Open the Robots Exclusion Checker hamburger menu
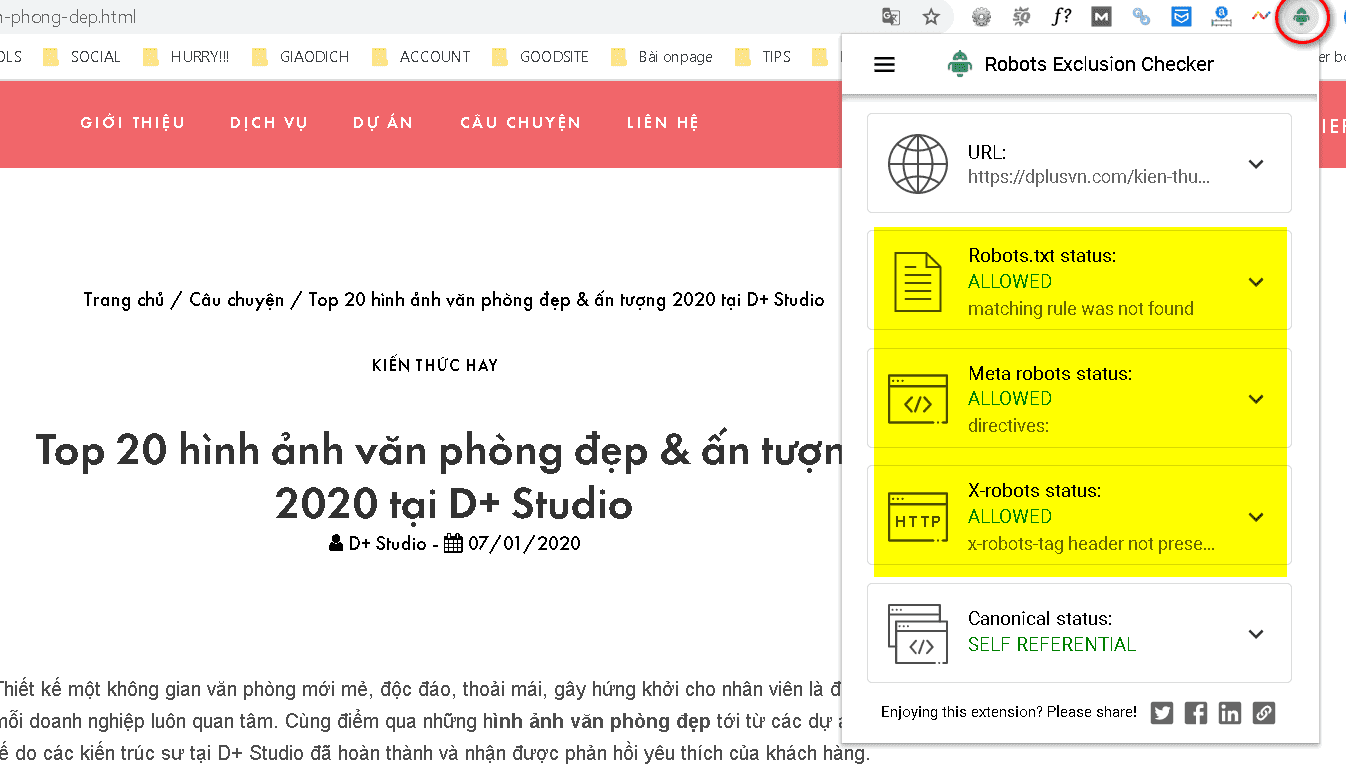Viewport: 1346px width, 779px height. point(885,65)
